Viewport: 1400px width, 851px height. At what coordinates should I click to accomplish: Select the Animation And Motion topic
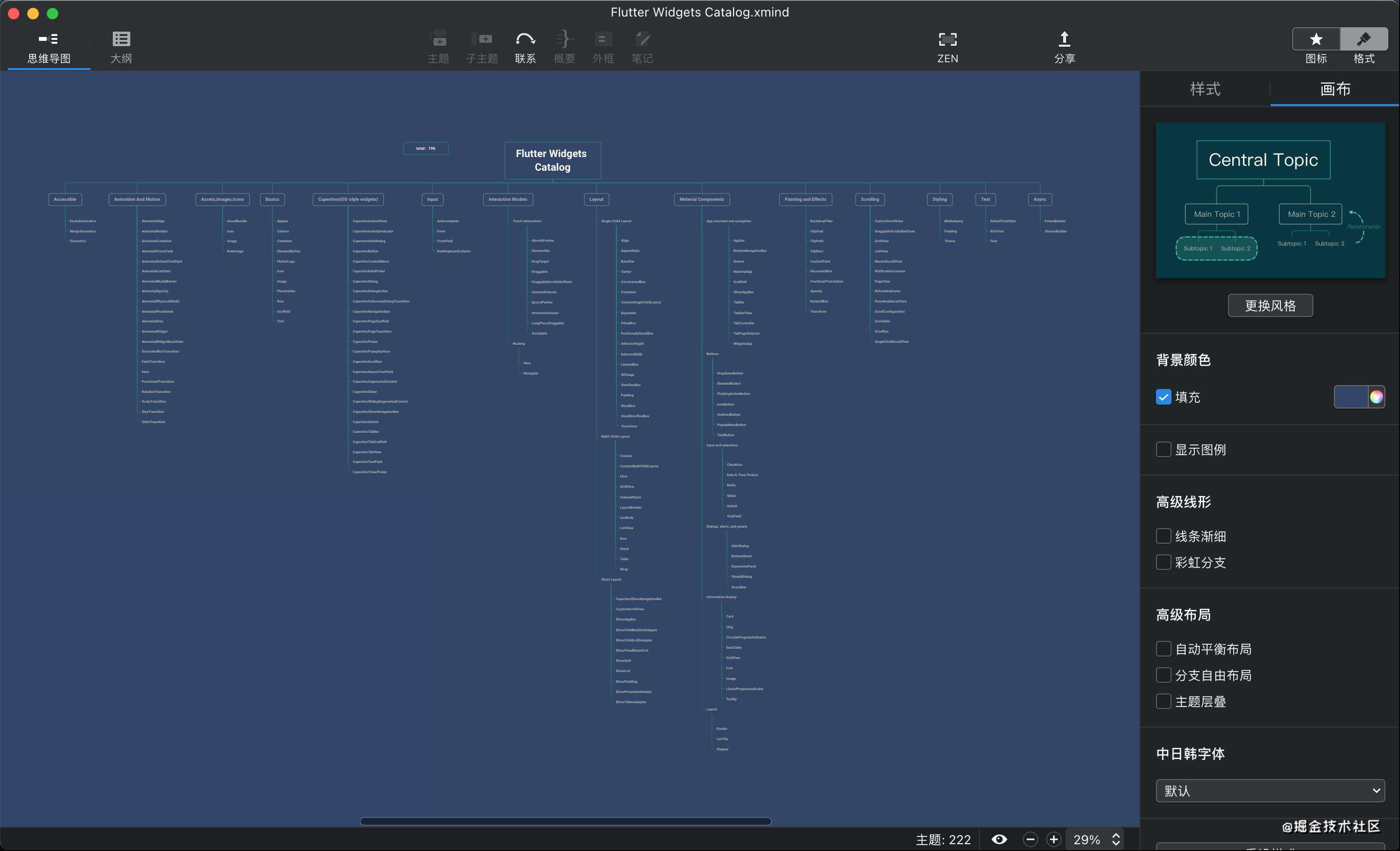137,199
